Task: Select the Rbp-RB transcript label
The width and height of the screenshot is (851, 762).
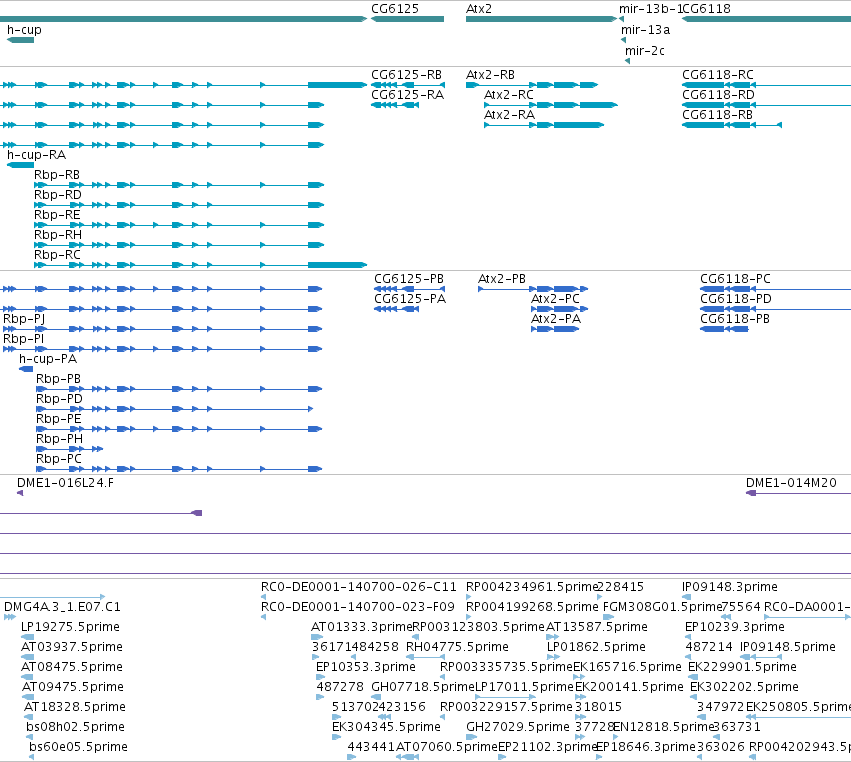Action: coord(56,175)
